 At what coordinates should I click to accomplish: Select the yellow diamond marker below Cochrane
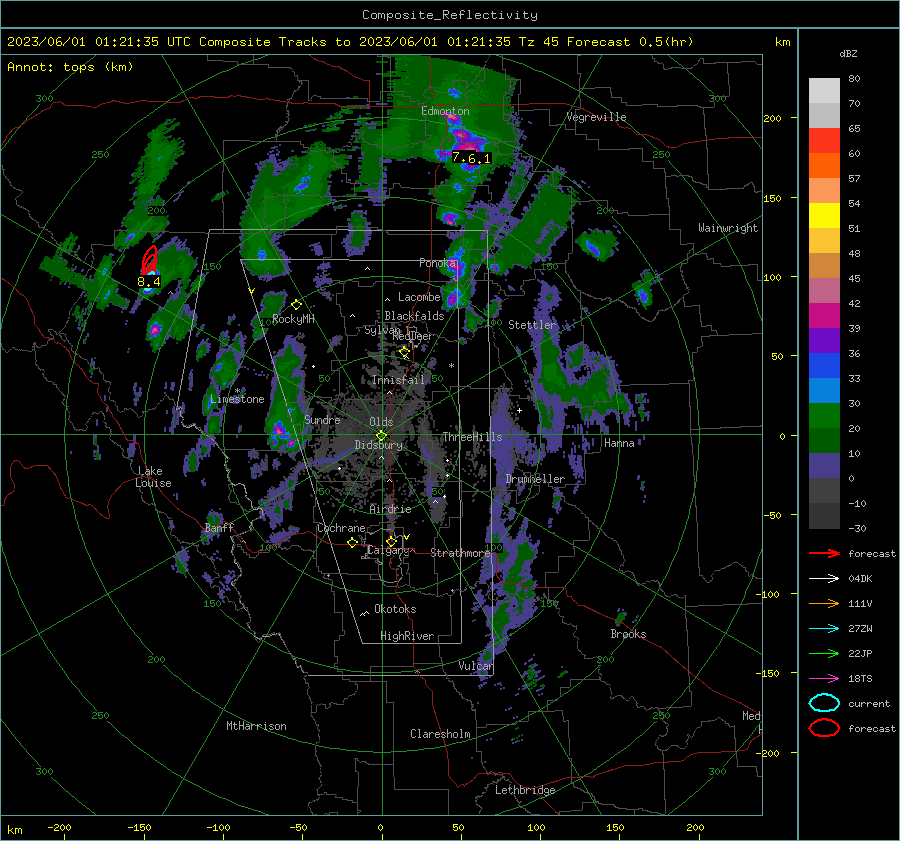(352, 542)
